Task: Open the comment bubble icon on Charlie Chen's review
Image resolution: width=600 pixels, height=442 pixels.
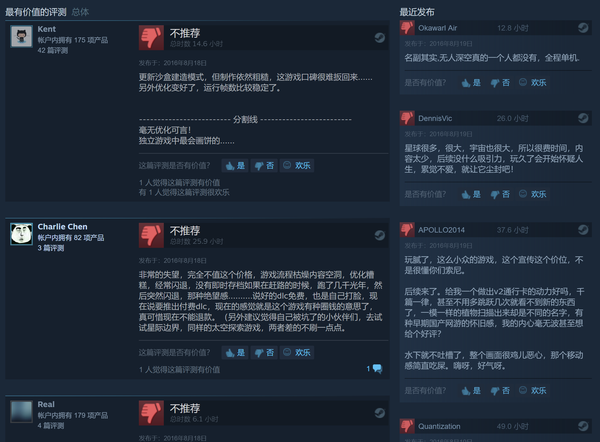Action: point(377,369)
